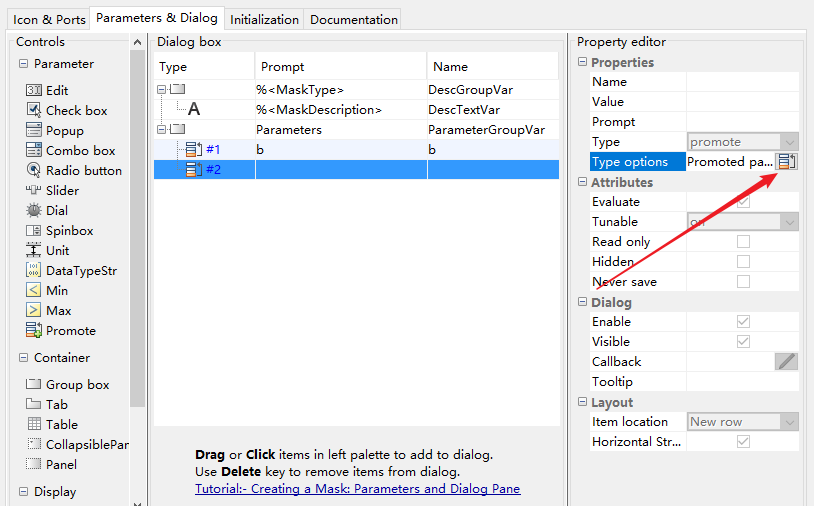
Task: Open the Item location dropdown
Action: [742, 422]
